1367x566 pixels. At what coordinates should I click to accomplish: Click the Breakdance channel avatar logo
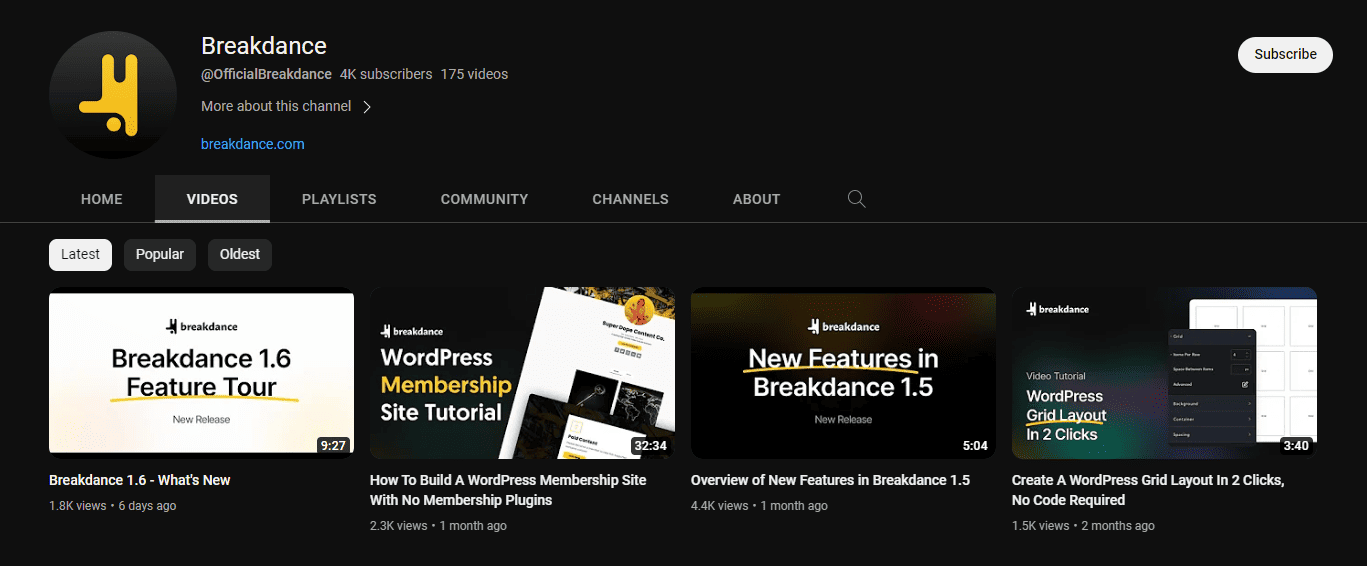click(112, 95)
